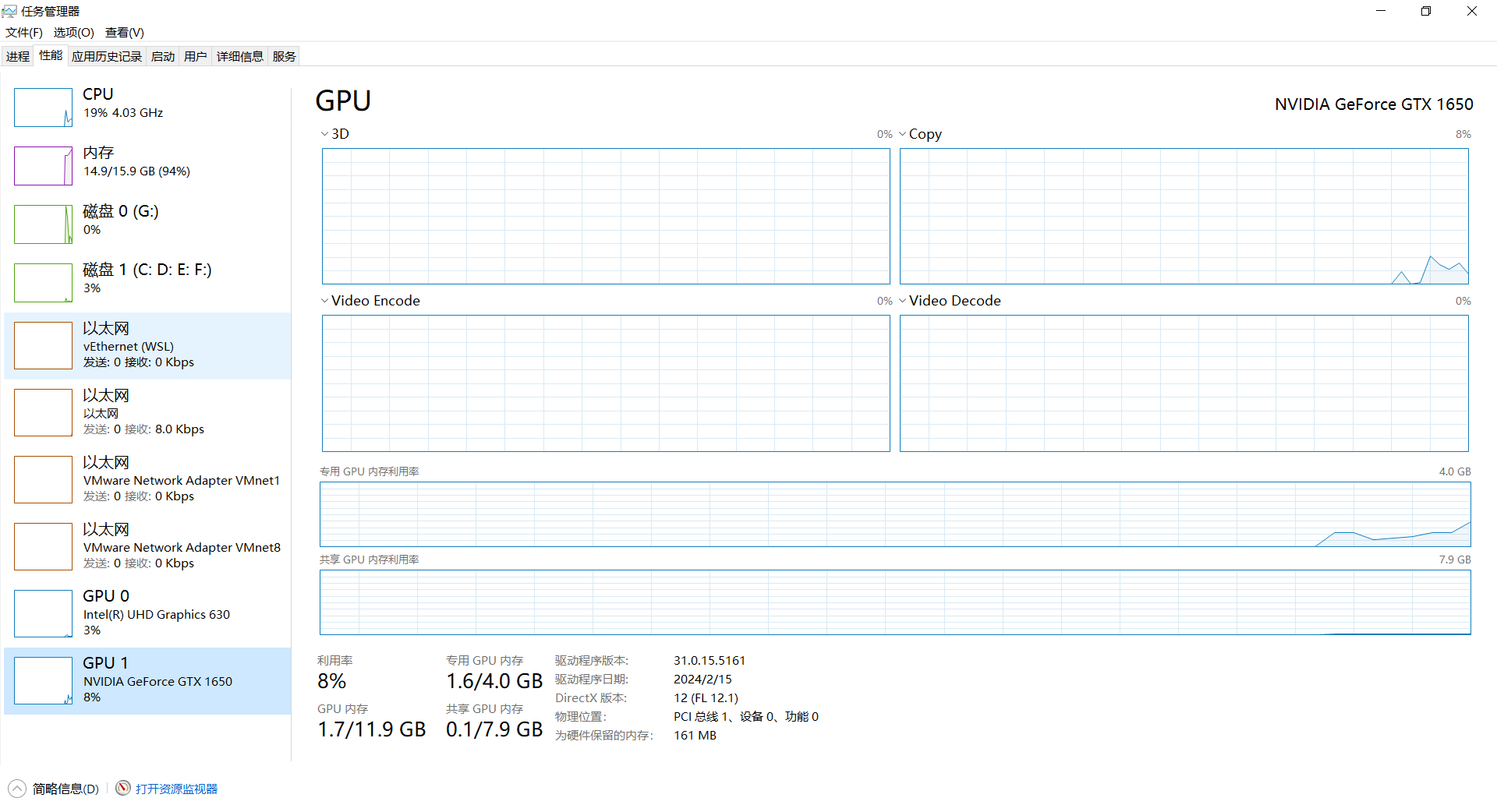Click the Video Decode usage graph
Viewport: 1497px width, 812px height.
pos(1184,383)
